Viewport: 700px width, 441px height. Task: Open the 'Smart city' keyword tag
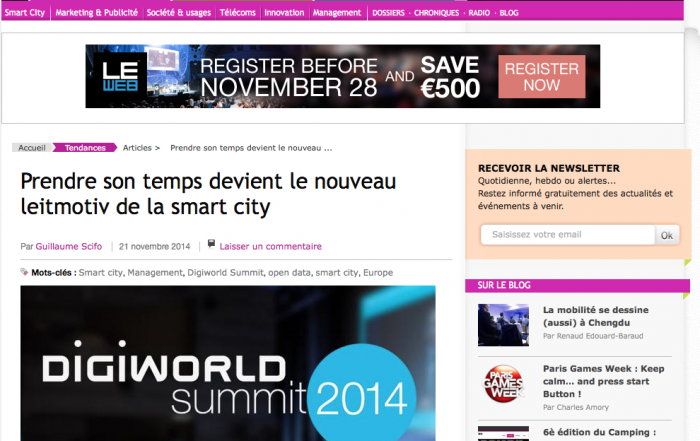[x=100, y=272]
